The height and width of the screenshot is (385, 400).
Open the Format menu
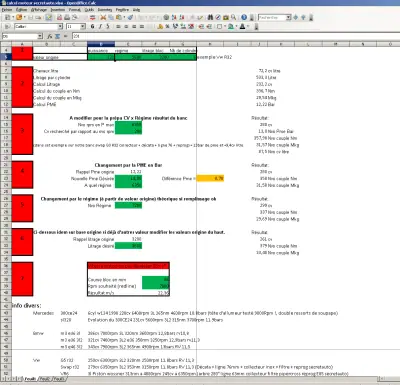[75, 10]
